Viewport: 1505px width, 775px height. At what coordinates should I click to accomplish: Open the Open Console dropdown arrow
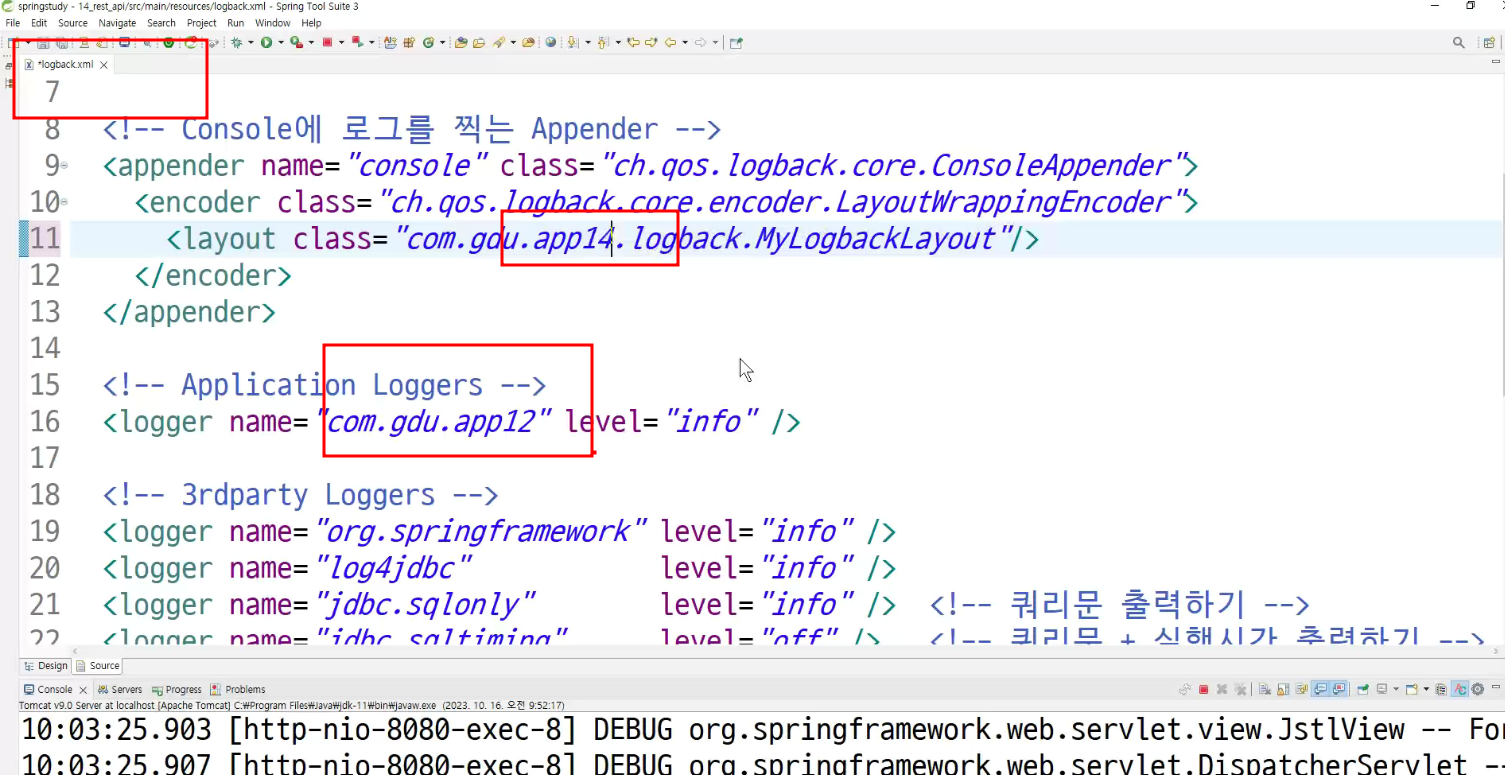[x=1426, y=689]
